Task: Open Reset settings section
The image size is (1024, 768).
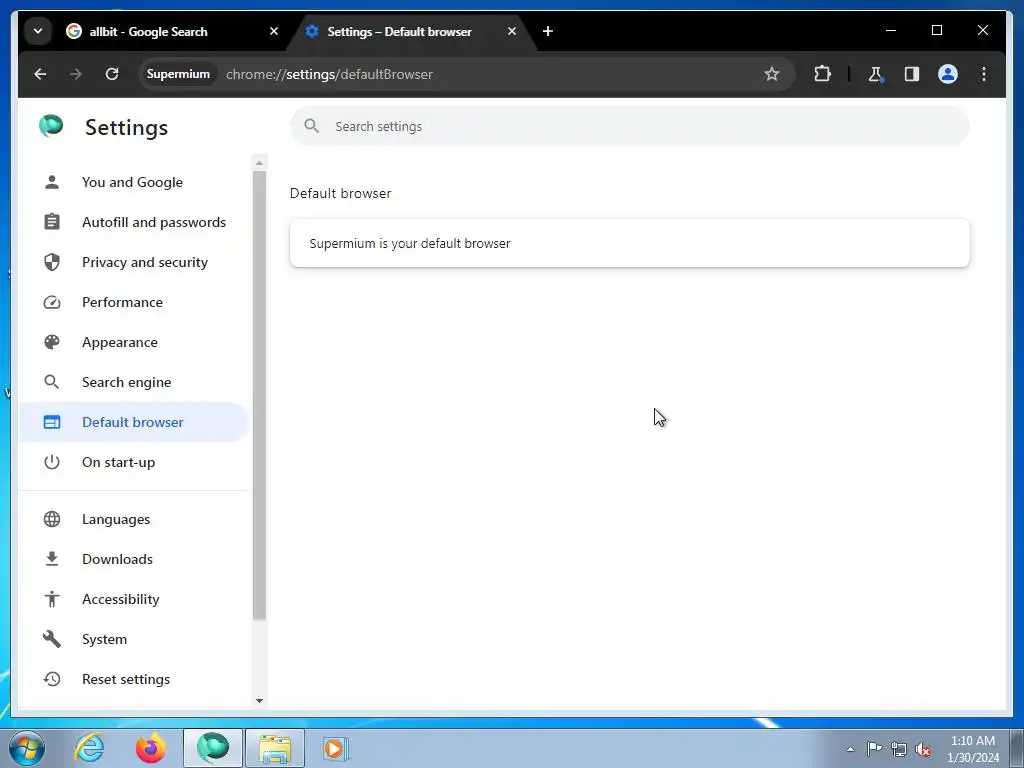Action: click(x=133, y=679)
